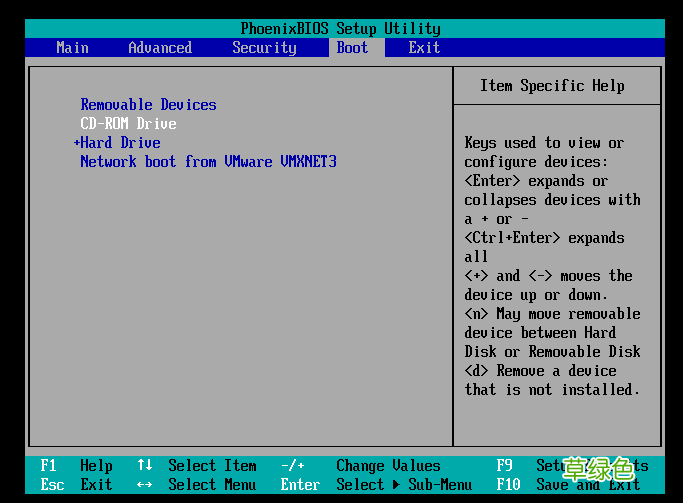Expand Hard Drive using the plus sign

tap(77, 143)
